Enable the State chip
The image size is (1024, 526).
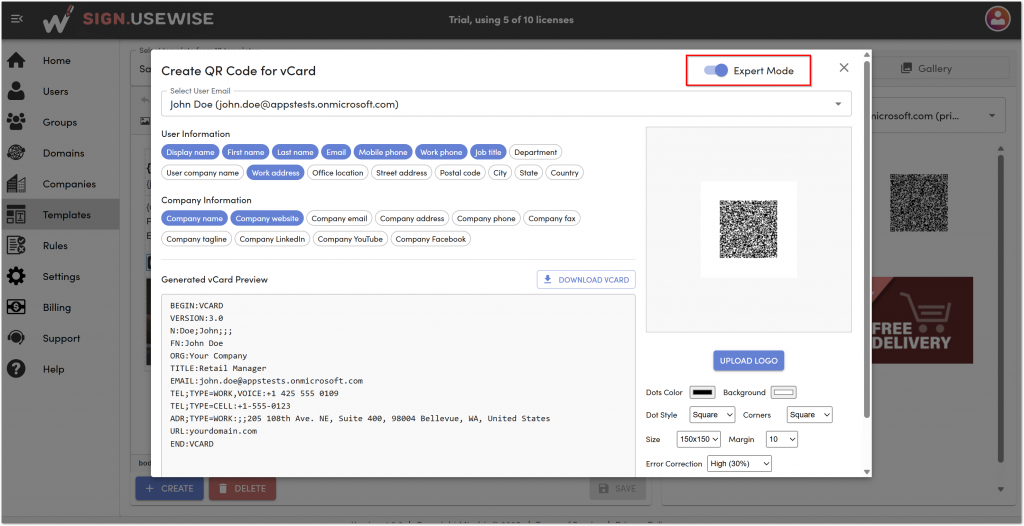click(x=529, y=173)
